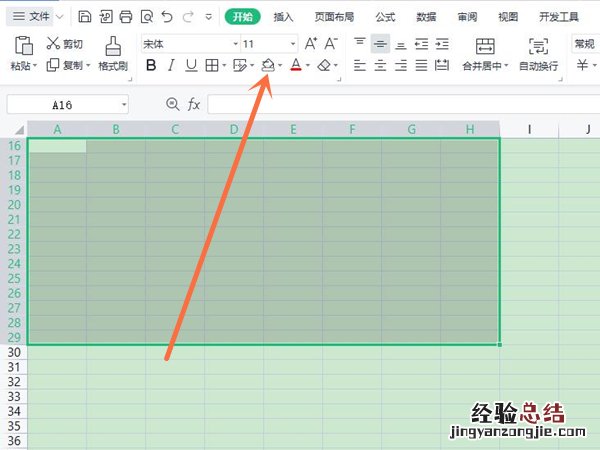
Task: Click the Select All corner triangle
Action: point(19,130)
